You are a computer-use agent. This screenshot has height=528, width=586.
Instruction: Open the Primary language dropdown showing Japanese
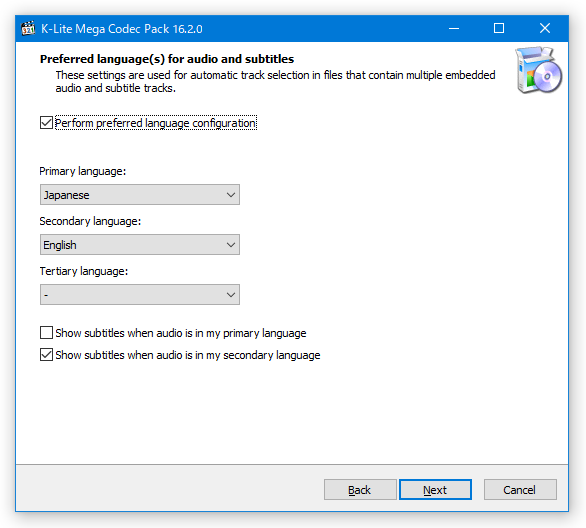[140, 195]
